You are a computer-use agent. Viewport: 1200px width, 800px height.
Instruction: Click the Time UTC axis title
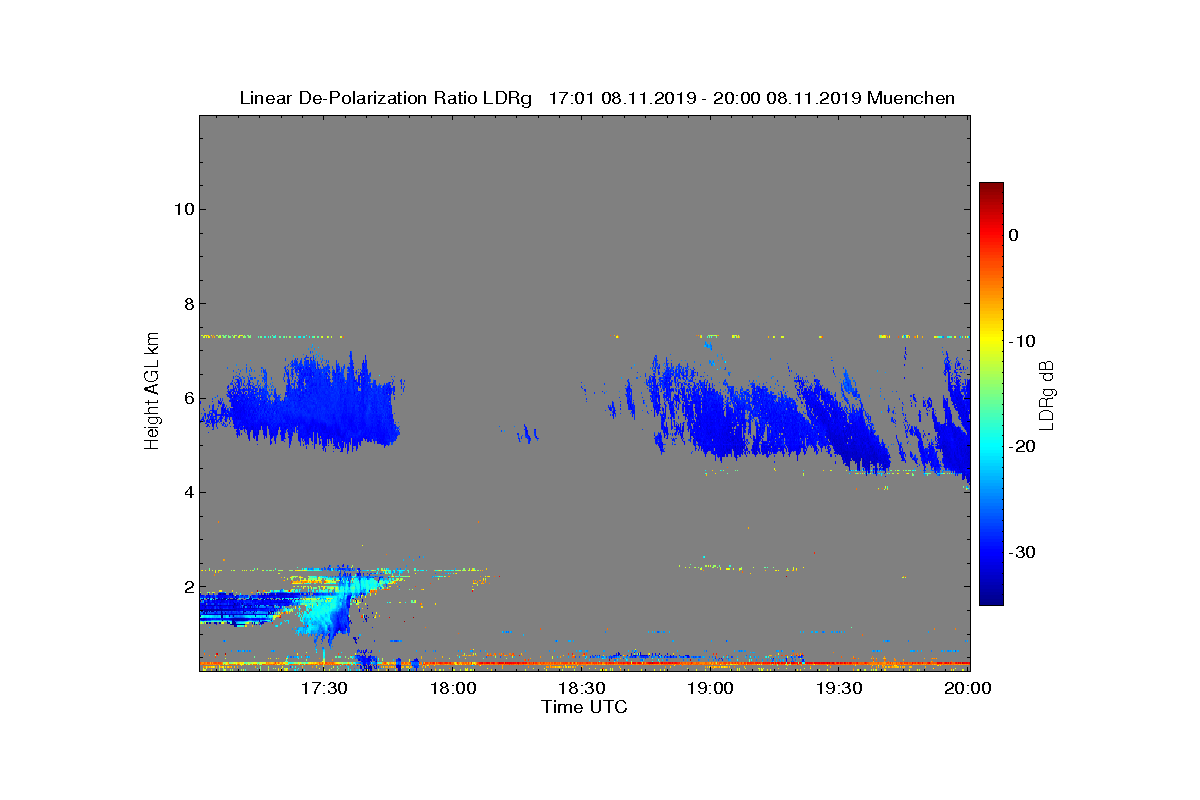point(584,707)
